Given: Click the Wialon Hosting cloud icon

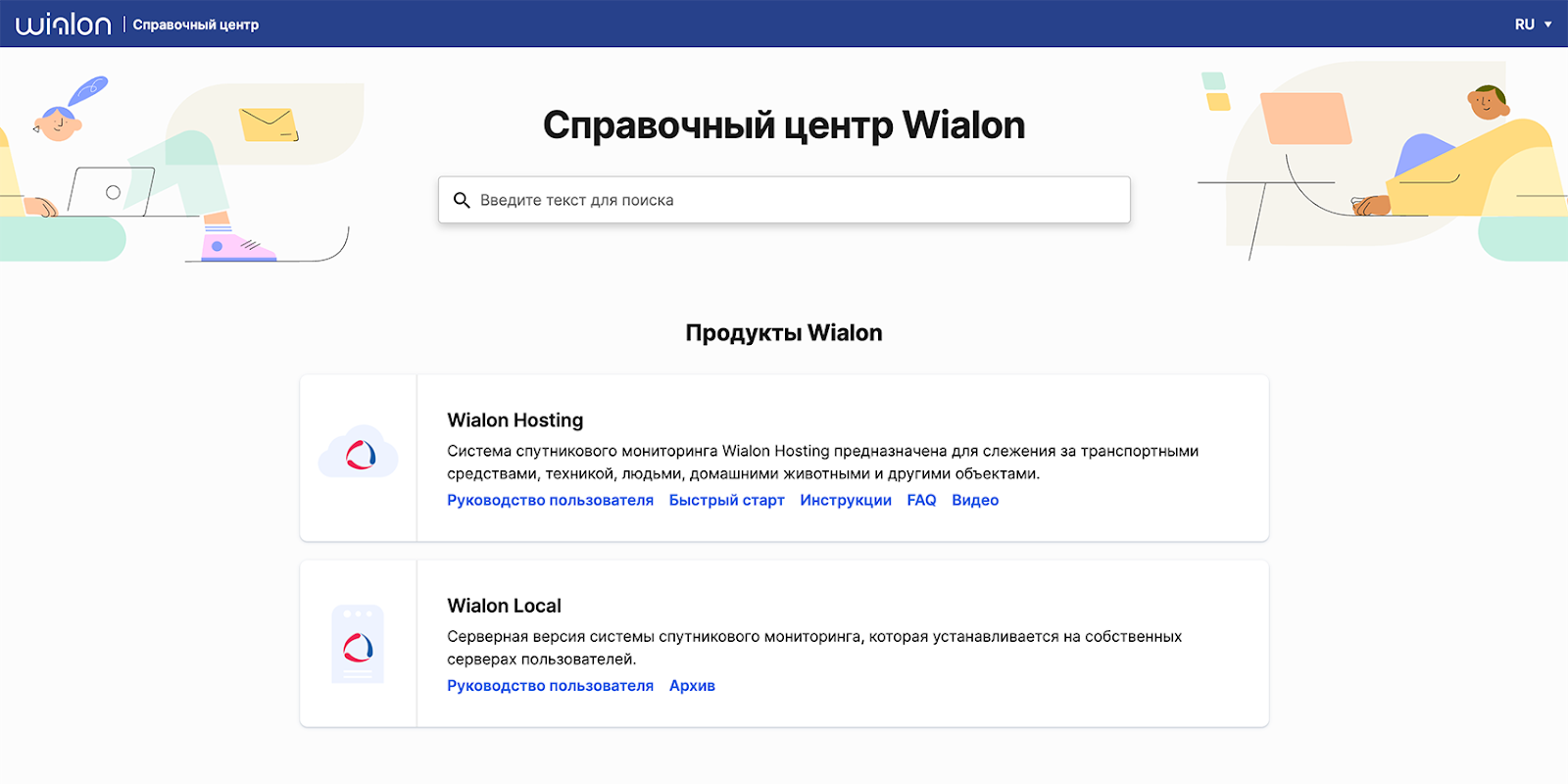Looking at the screenshot, I should coord(359,452).
